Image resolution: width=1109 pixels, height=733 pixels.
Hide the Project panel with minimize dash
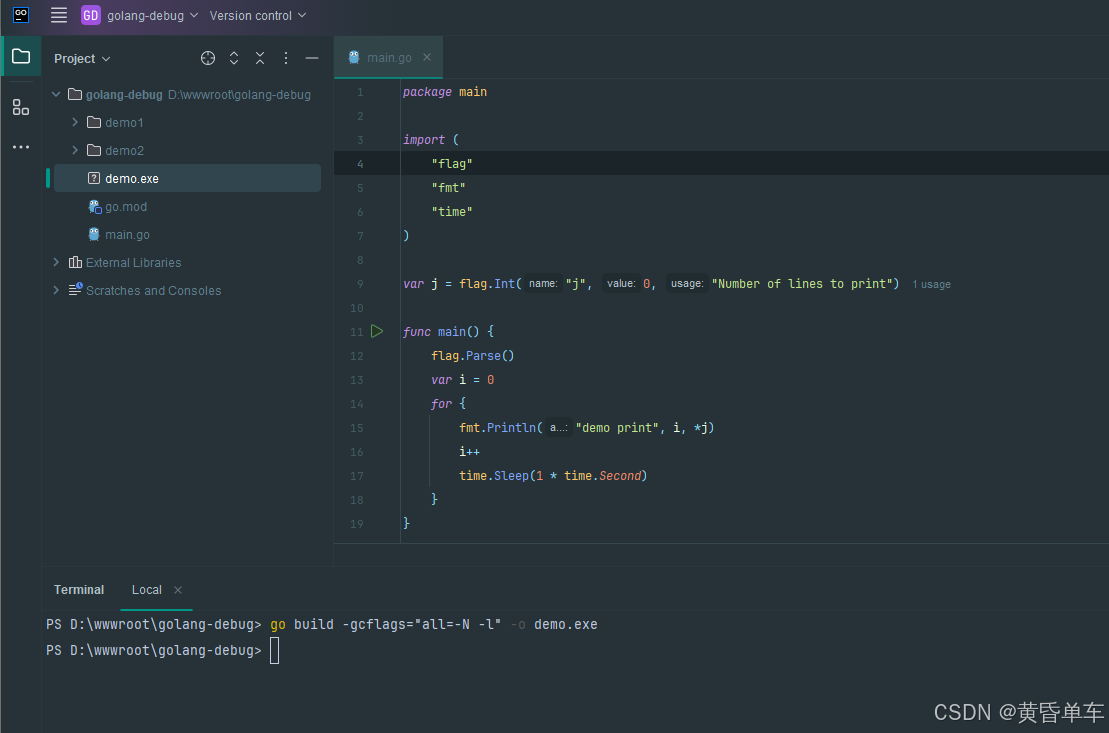click(x=312, y=58)
